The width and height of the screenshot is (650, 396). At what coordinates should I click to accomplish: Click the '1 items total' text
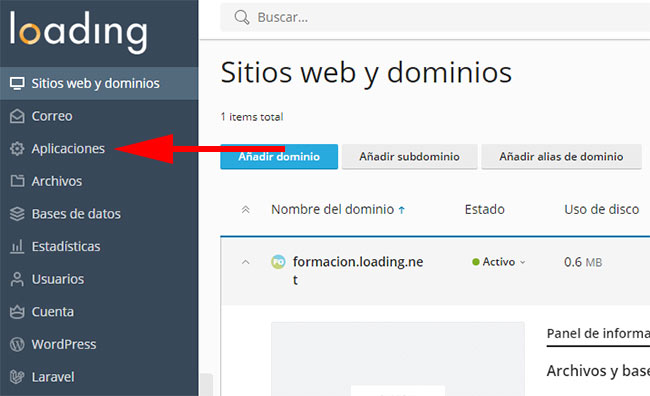[252, 117]
